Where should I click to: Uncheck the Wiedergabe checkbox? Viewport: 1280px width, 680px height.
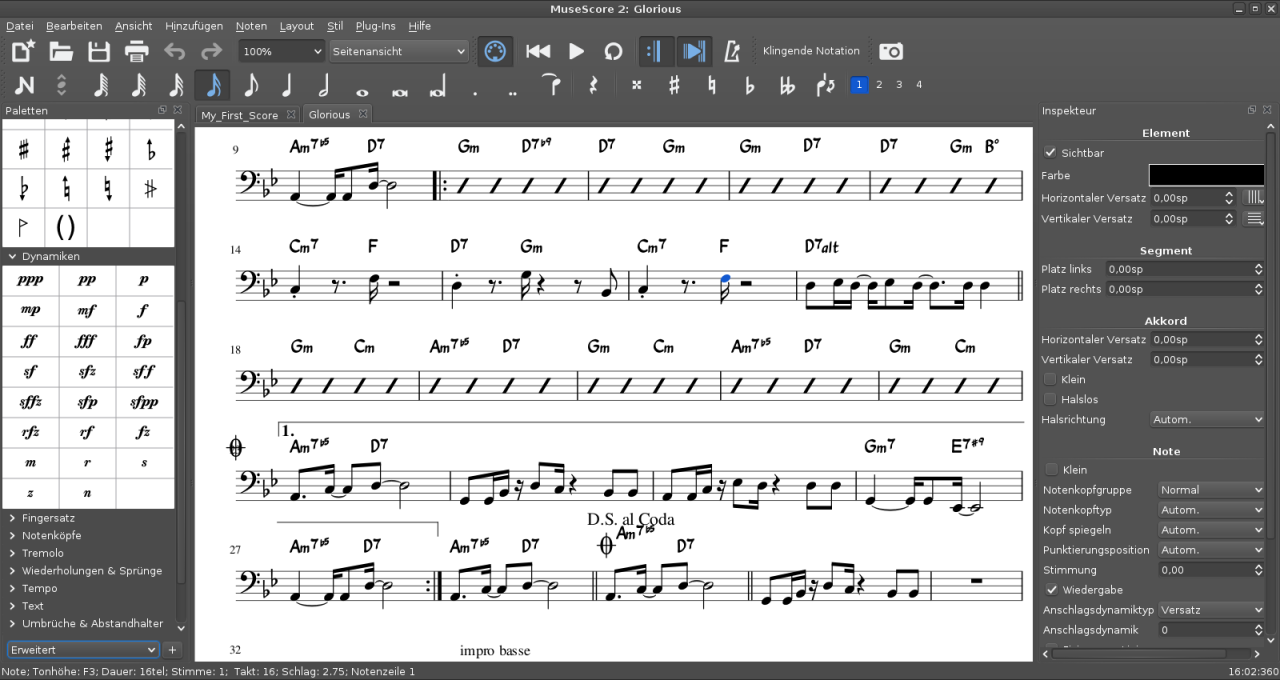(x=1051, y=590)
